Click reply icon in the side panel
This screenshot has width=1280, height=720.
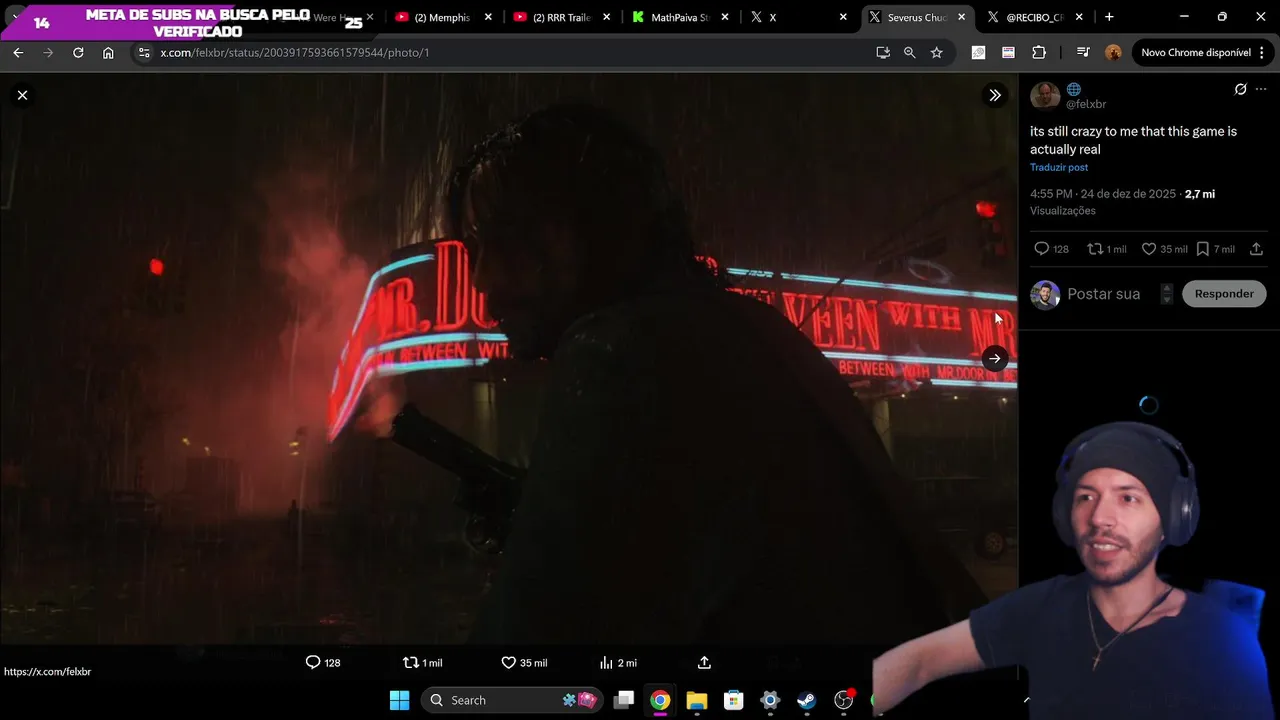click(x=1041, y=249)
